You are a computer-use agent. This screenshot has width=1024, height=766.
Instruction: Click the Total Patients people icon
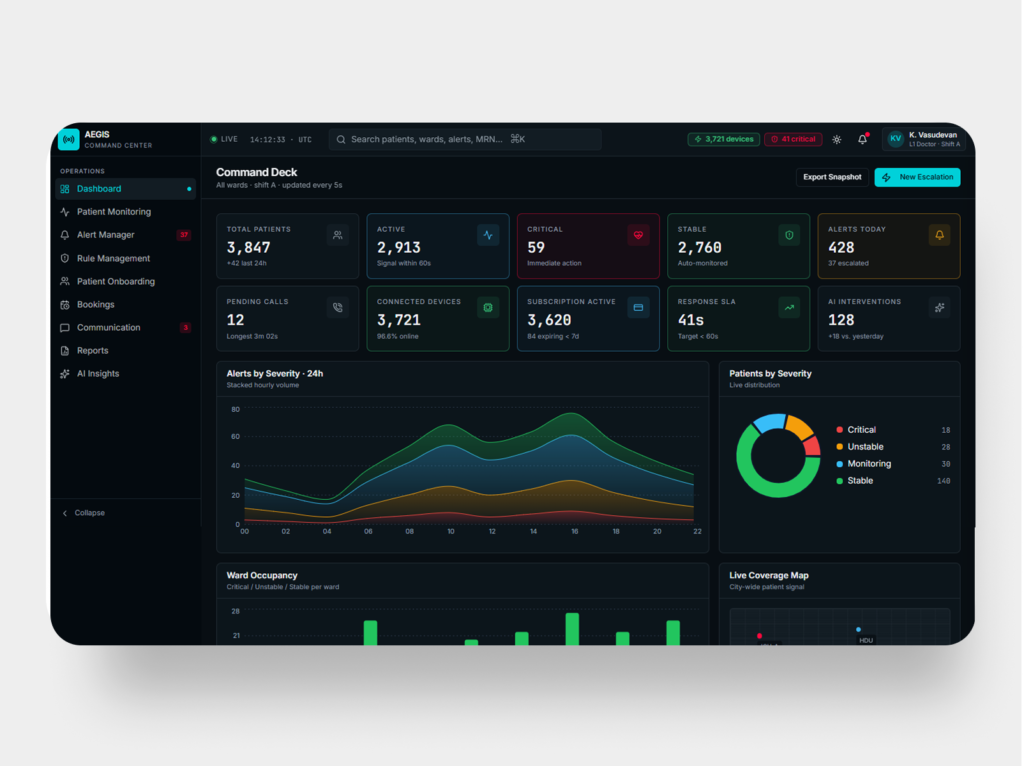338,235
